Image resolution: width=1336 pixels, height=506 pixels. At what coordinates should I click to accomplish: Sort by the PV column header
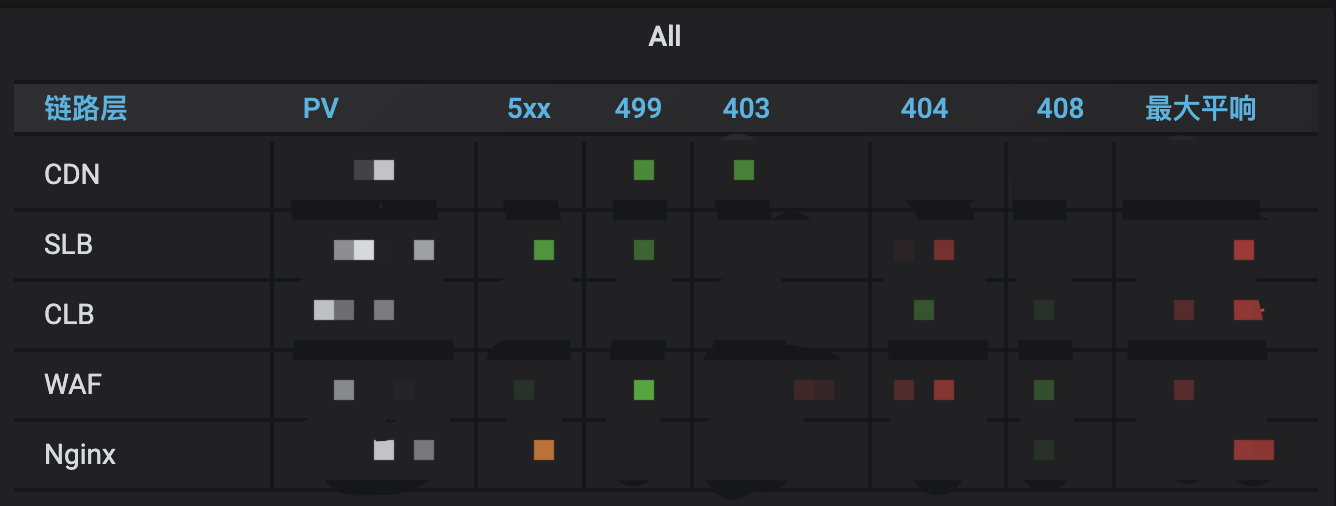point(321,109)
